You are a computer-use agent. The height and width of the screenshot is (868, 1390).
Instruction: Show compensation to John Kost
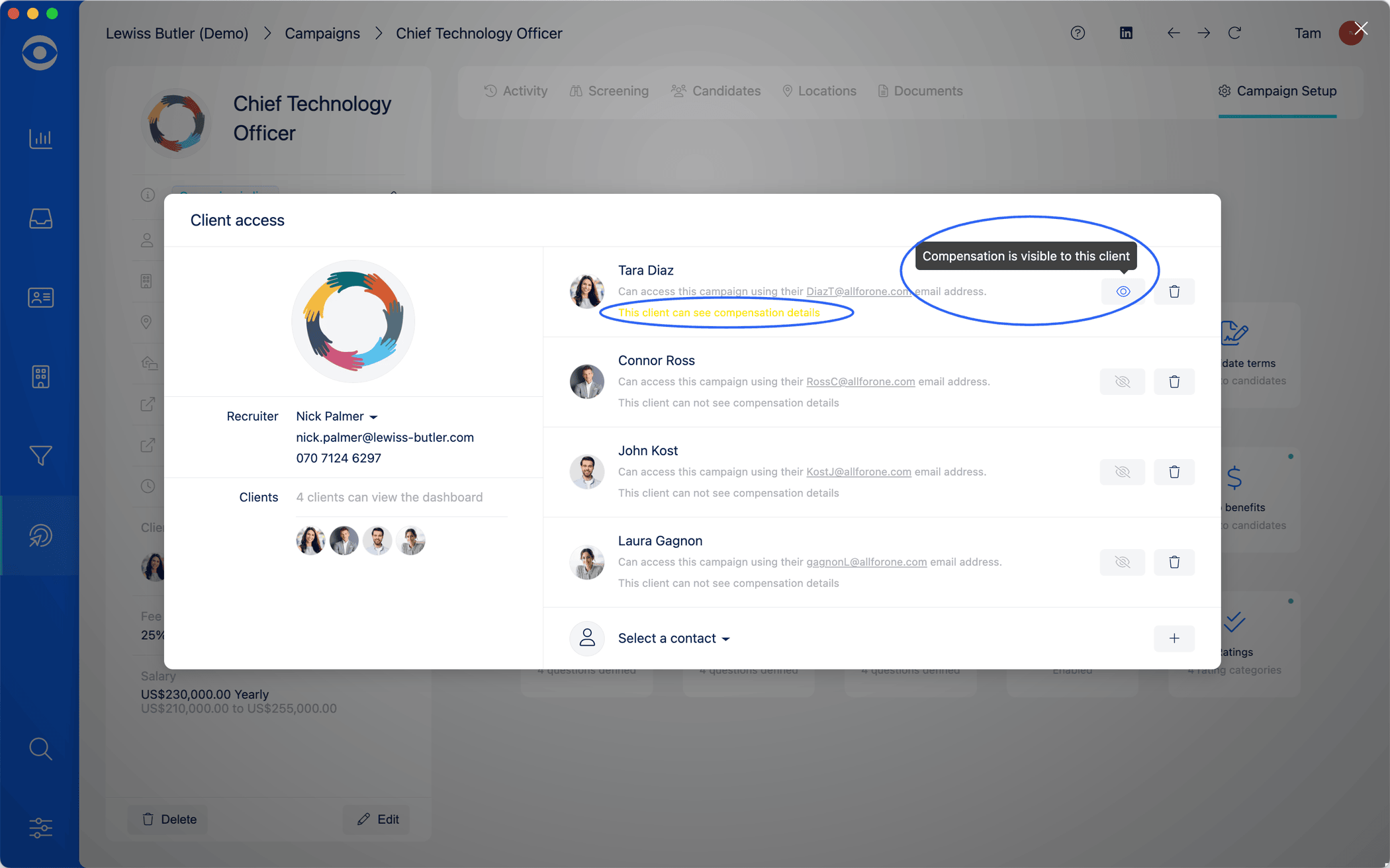(1122, 472)
